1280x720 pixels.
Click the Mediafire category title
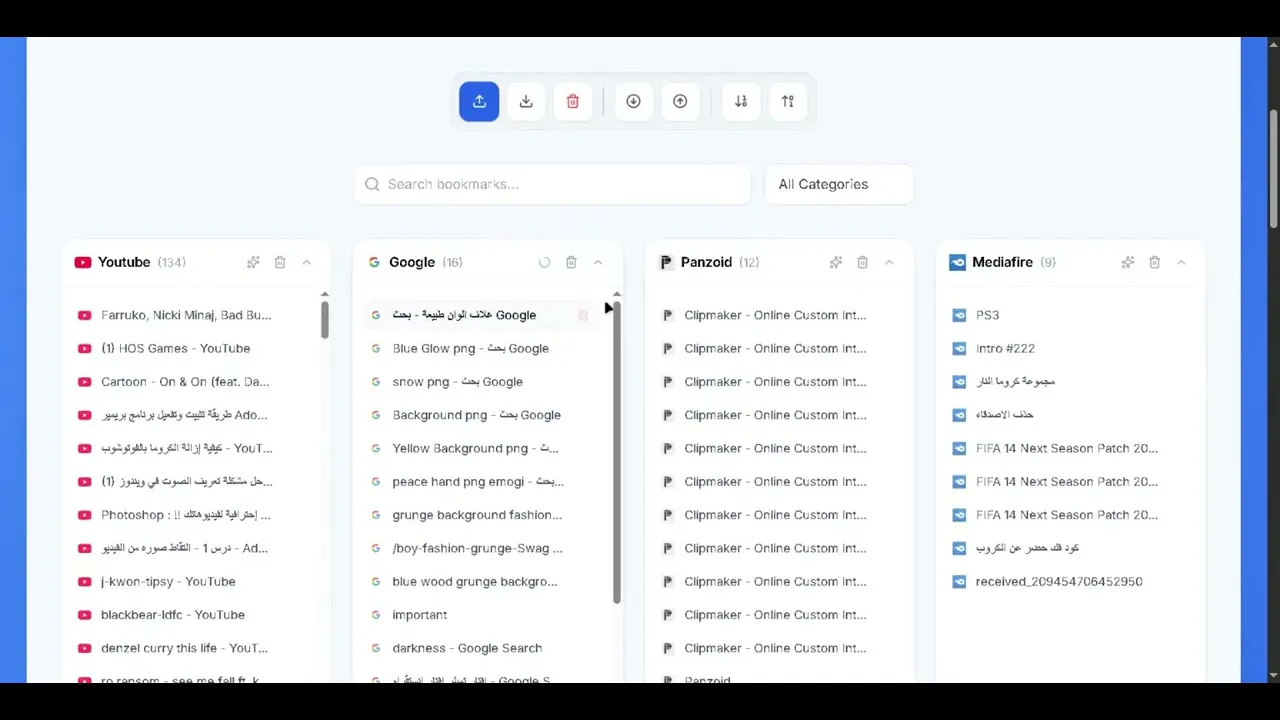click(x=1002, y=262)
